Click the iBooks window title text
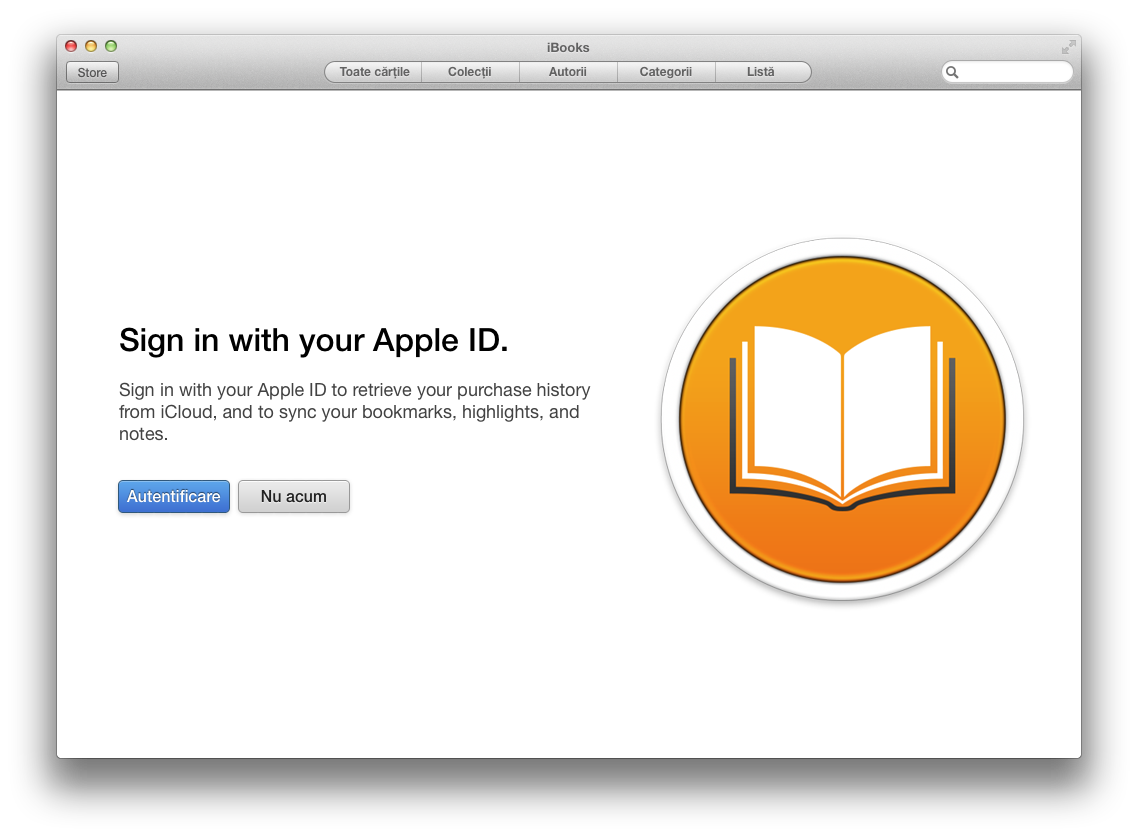Screen dimensions: 1138x837 coord(568,47)
